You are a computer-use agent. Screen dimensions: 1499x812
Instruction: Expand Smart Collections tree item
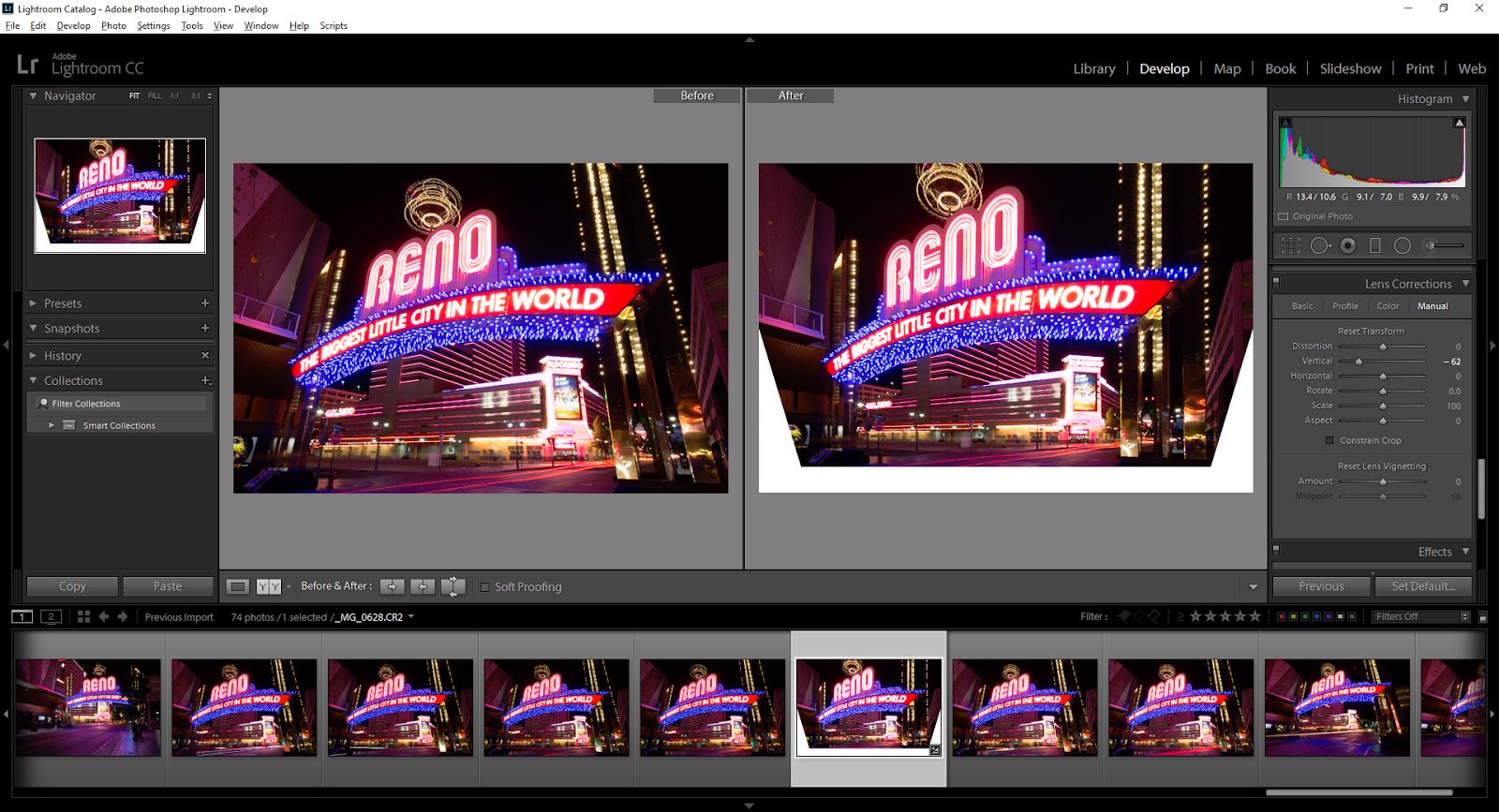pos(52,425)
